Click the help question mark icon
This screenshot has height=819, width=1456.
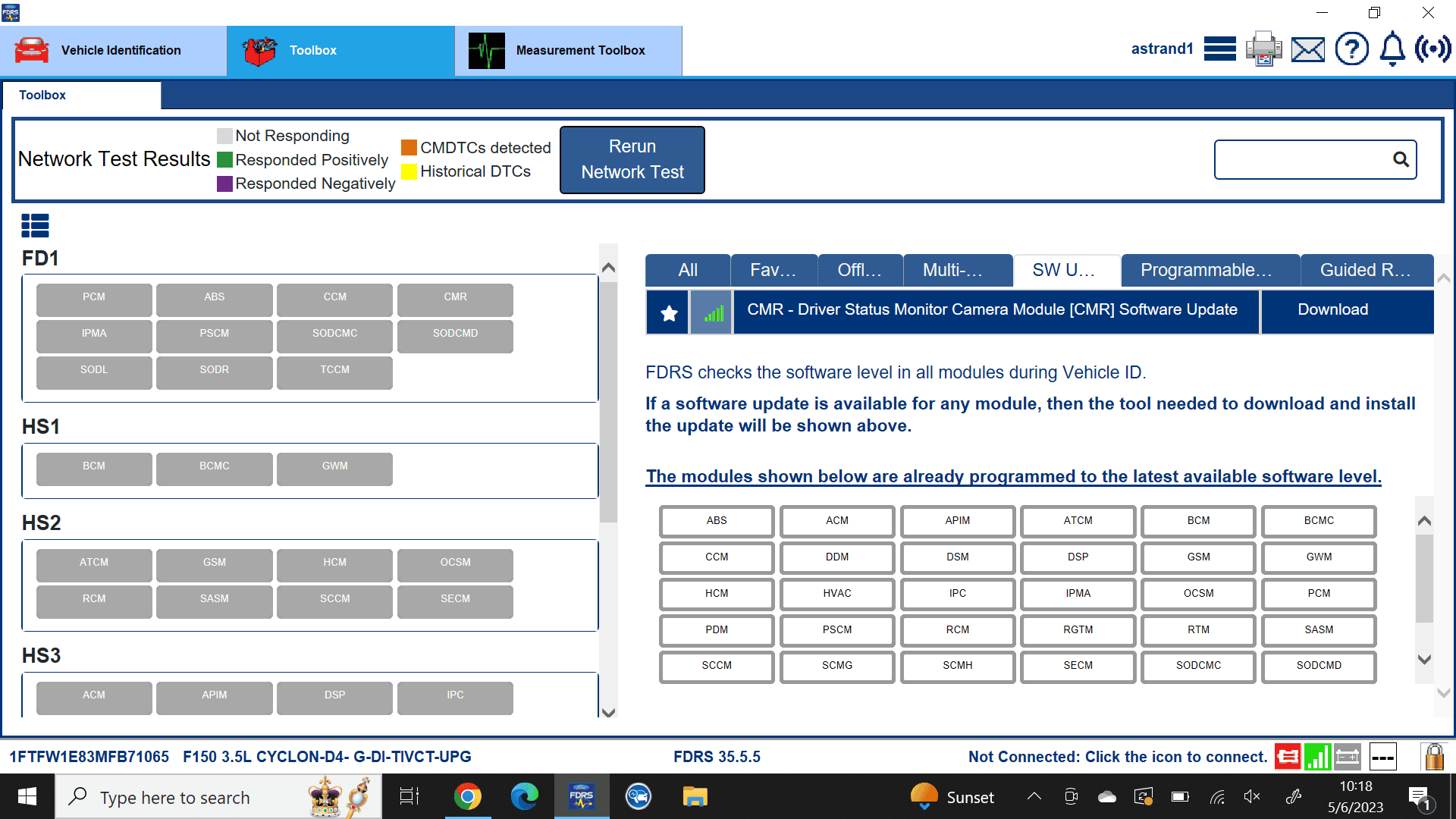pos(1351,49)
